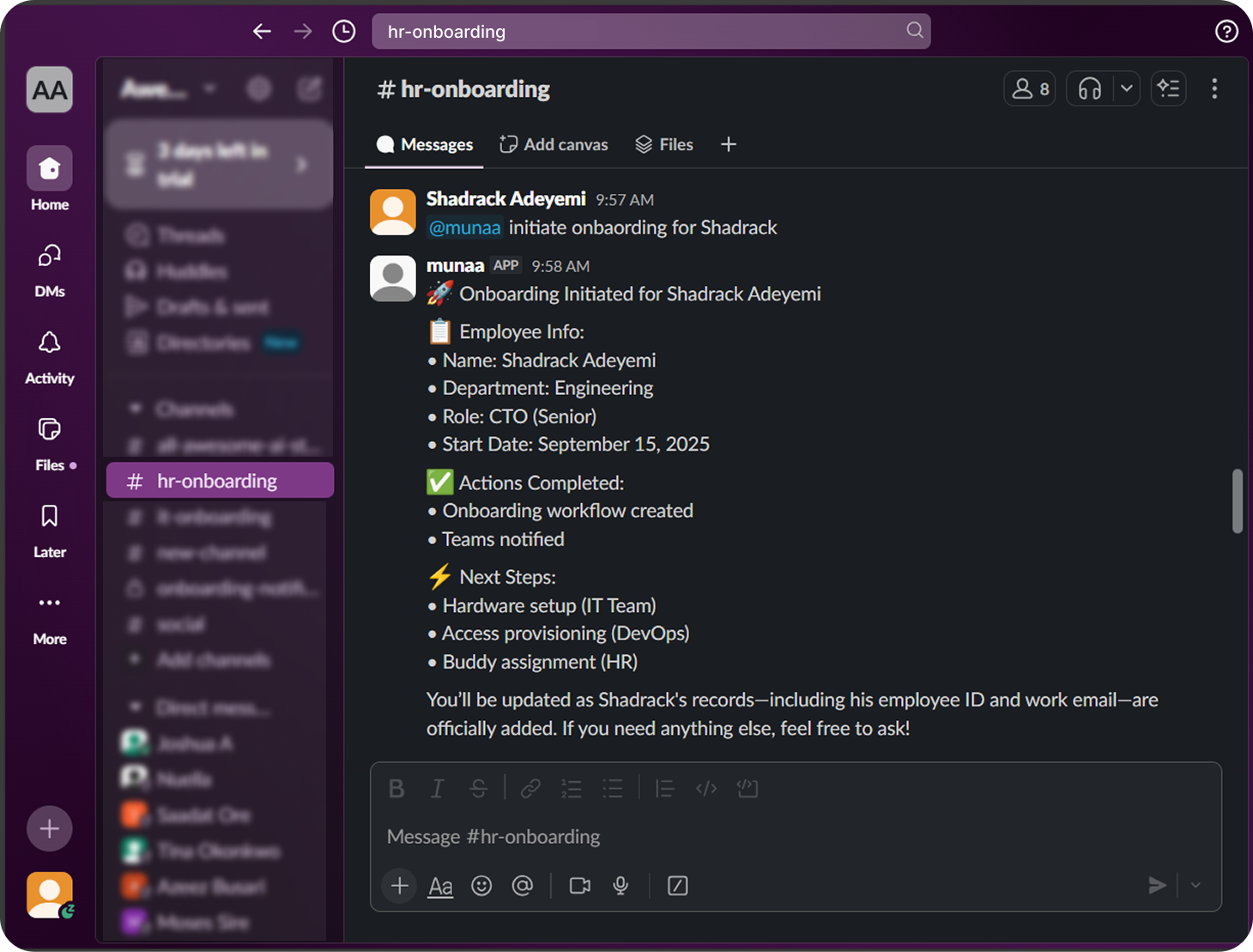Open the help question mark icon
This screenshot has height=952, width=1253.
tap(1226, 32)
